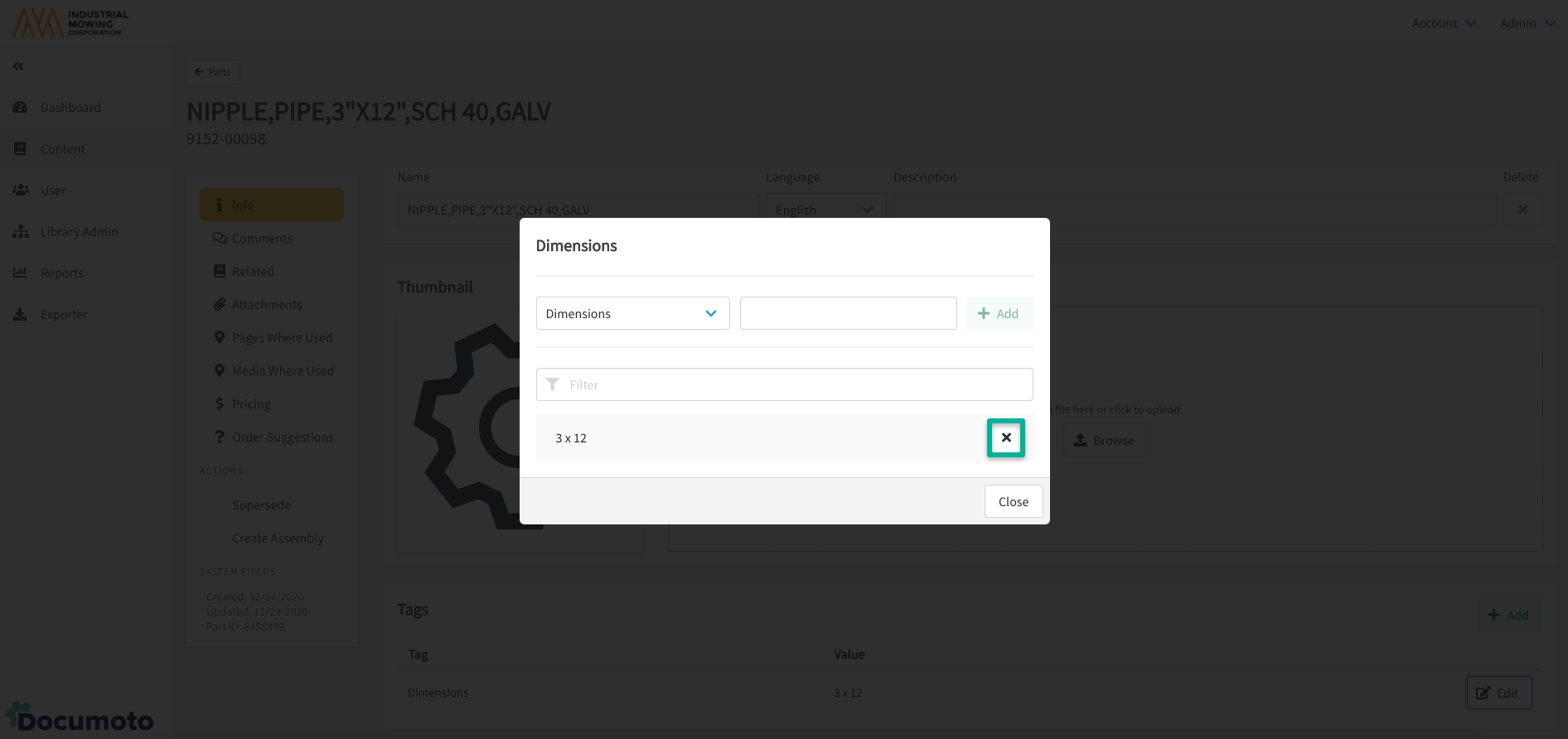Remove the 3 x 12 dimension entry
Viewport: 1568px width, 739px height.
click(1005, 437)
